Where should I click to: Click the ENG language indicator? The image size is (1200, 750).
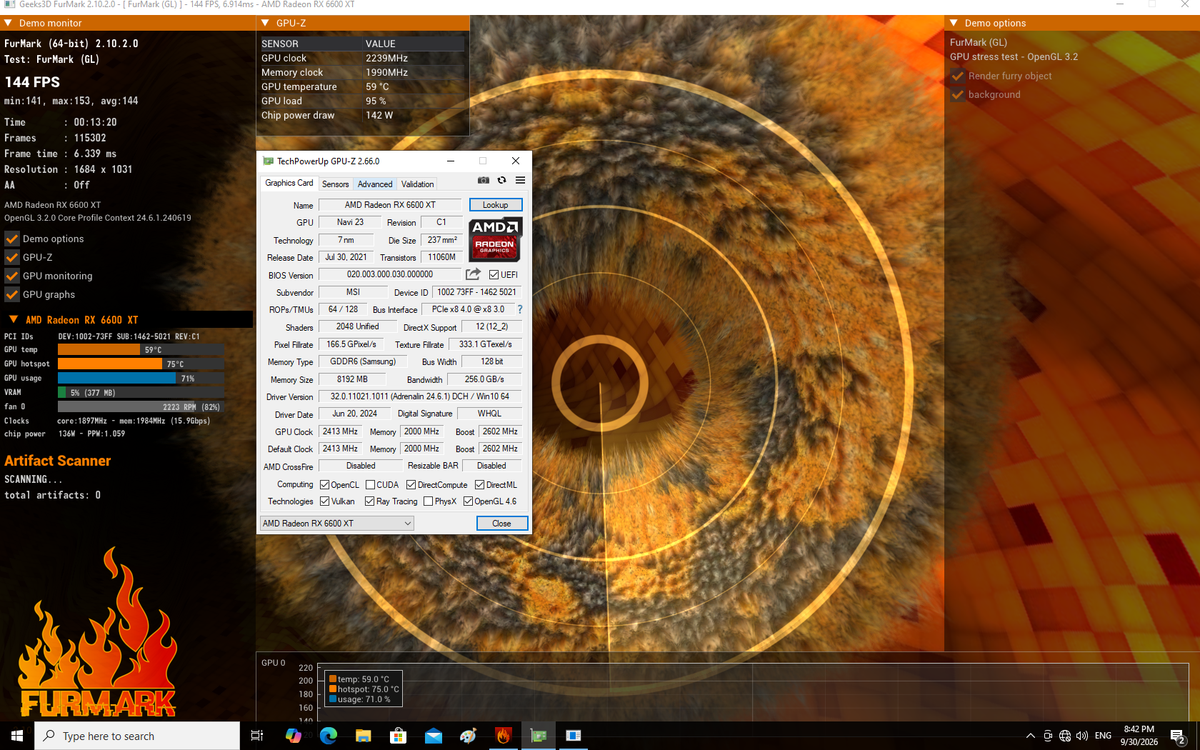click(1103, 736)
